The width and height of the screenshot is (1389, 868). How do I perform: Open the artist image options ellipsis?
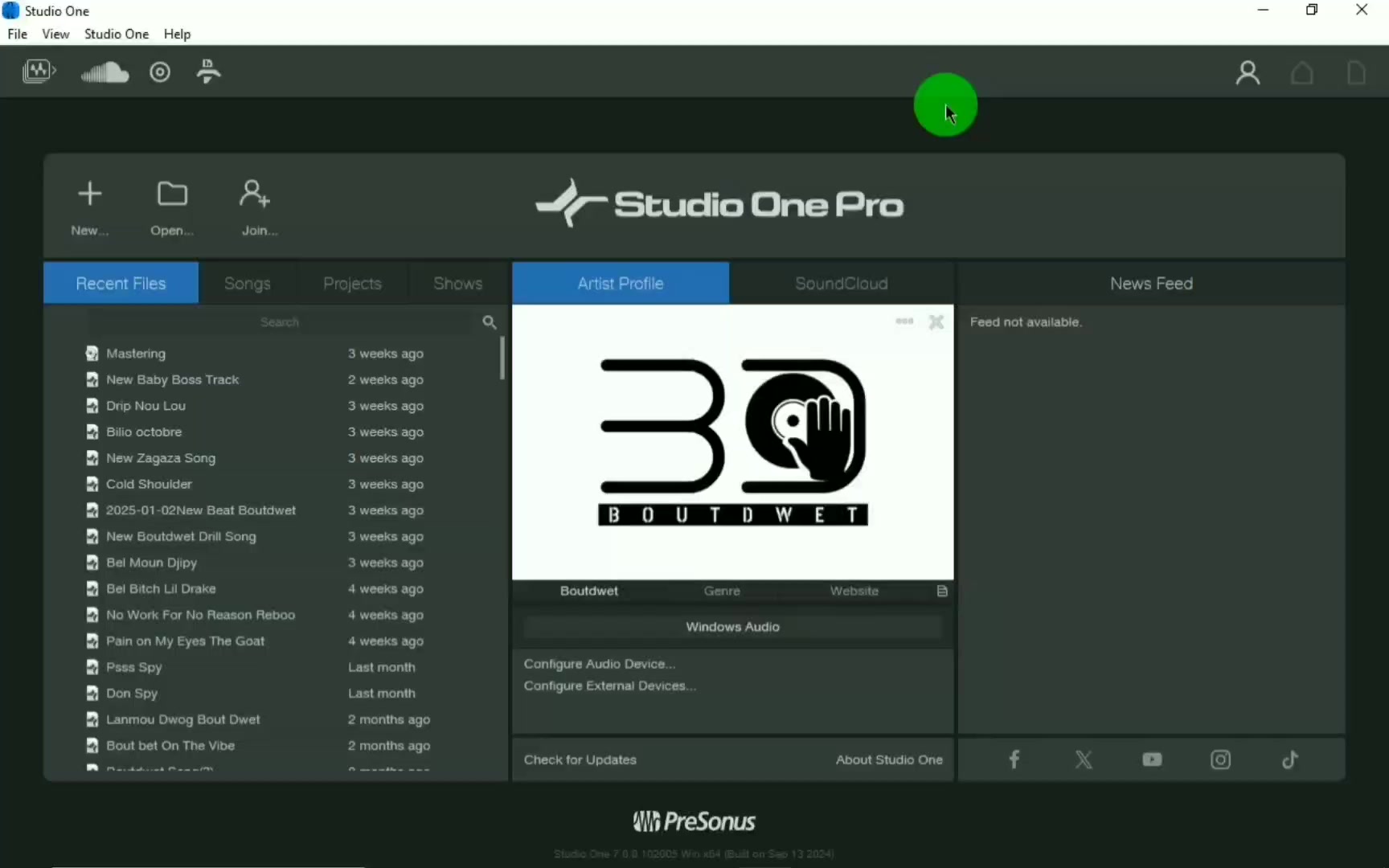[904, 321]
